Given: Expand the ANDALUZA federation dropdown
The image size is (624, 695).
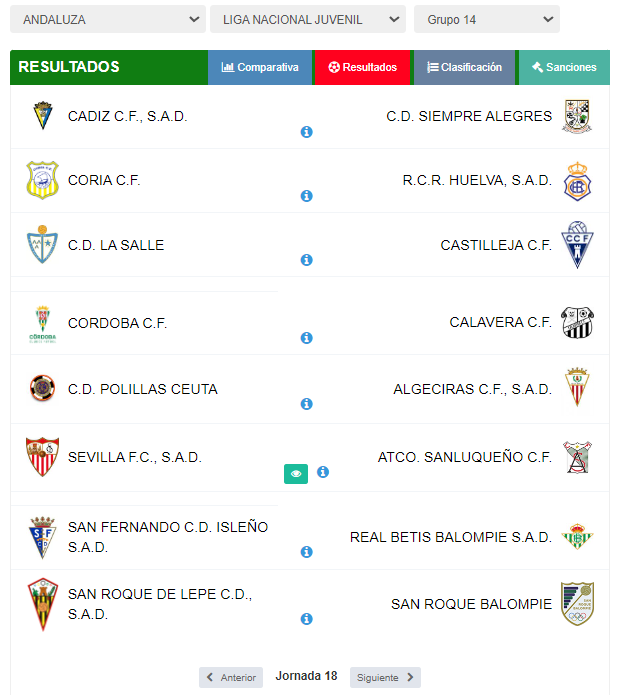Looking at the screenshot, I should click(x=108, y=20).
